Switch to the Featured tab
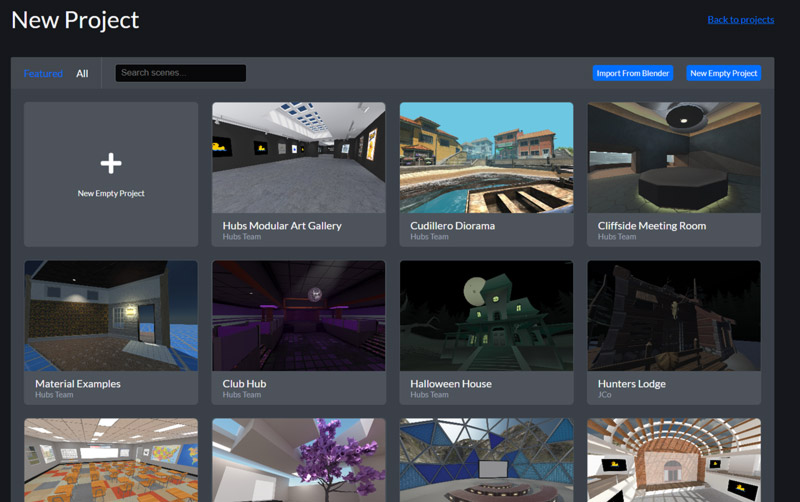800x502 pixels. 43,73
